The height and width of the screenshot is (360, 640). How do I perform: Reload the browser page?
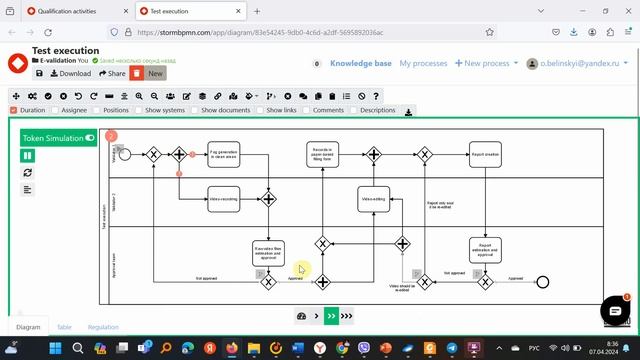click(x=48, y=32)
